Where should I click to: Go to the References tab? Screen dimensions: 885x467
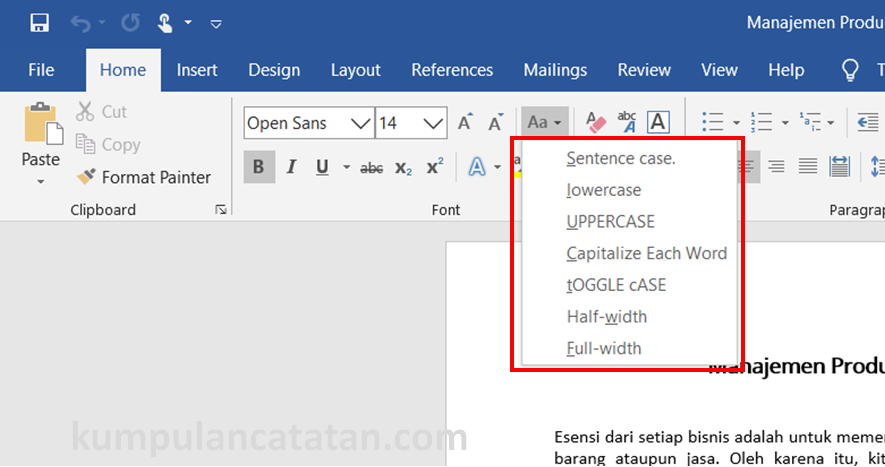pyautogui.click(x=452, y=70)
